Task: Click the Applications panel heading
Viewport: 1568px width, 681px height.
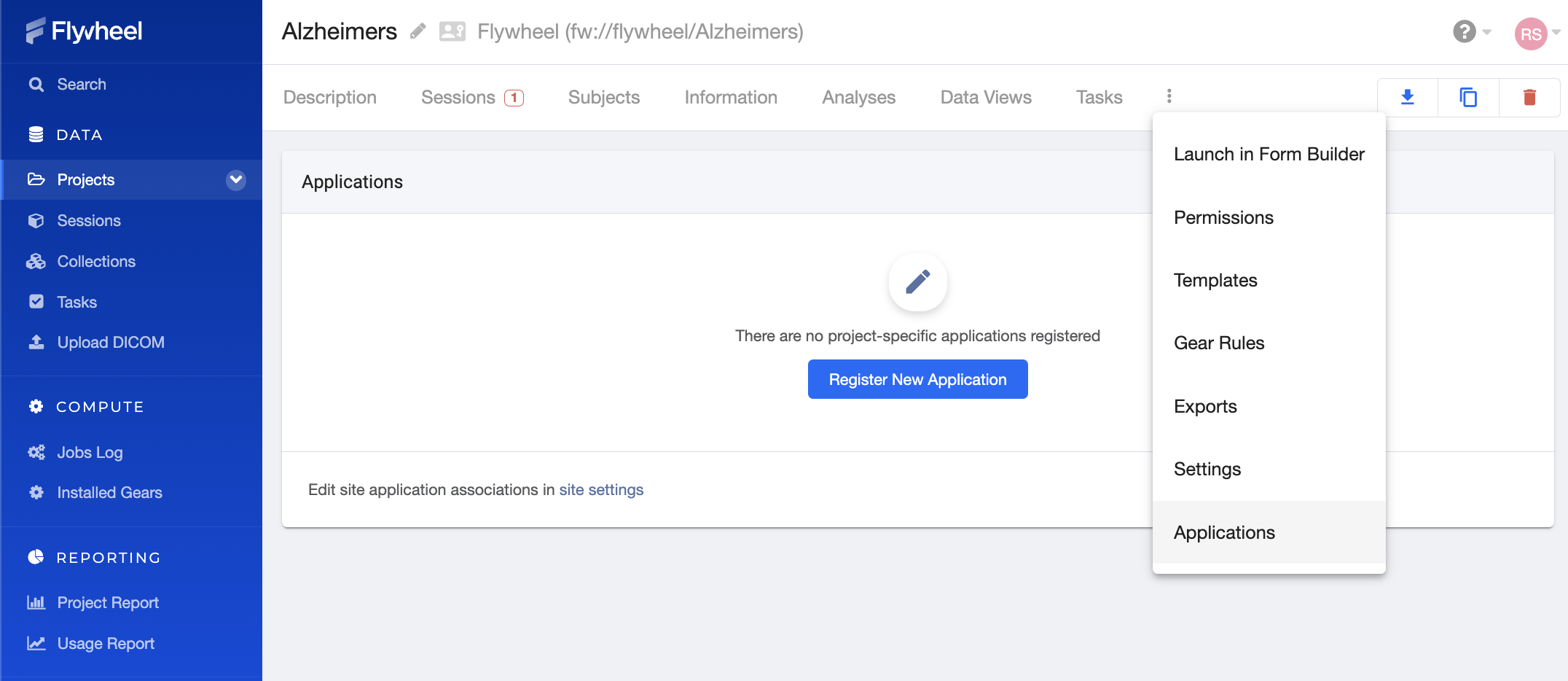Action: tap(353, 182)
